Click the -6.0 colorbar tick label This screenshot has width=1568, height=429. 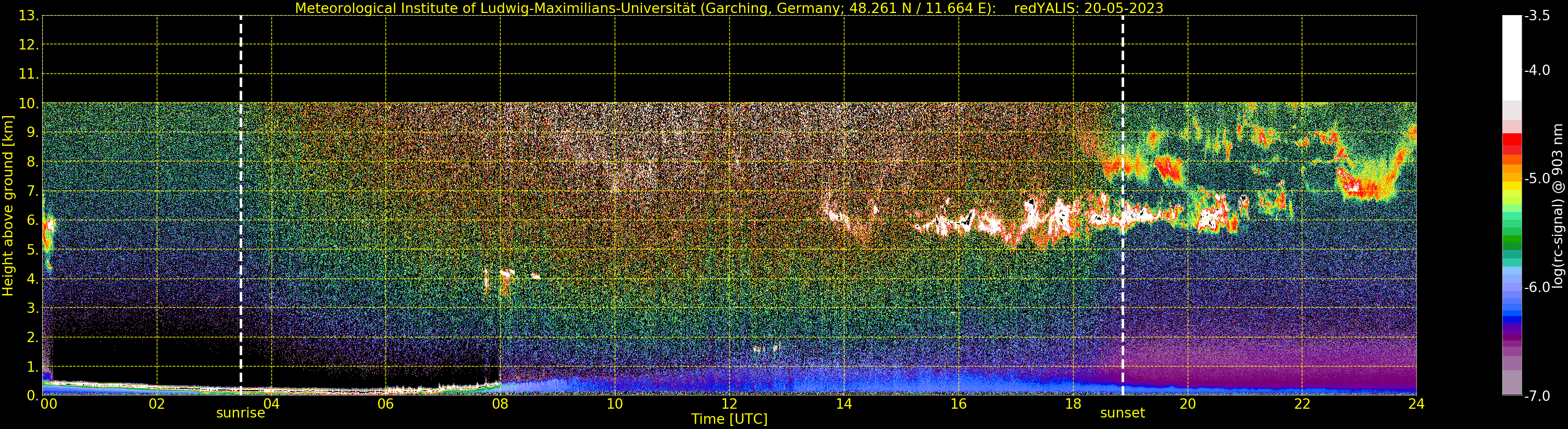[x=1537, y=287]
